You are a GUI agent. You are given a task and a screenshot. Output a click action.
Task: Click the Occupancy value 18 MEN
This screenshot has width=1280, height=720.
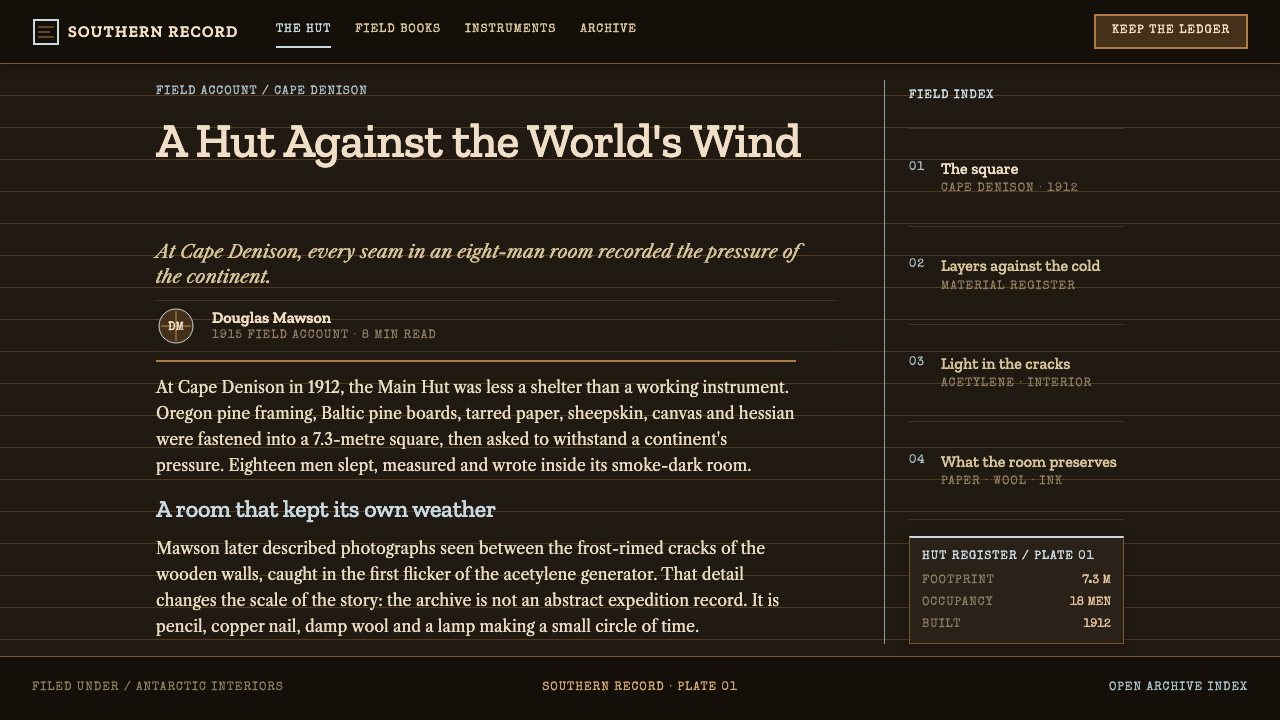pos(1090,601)
